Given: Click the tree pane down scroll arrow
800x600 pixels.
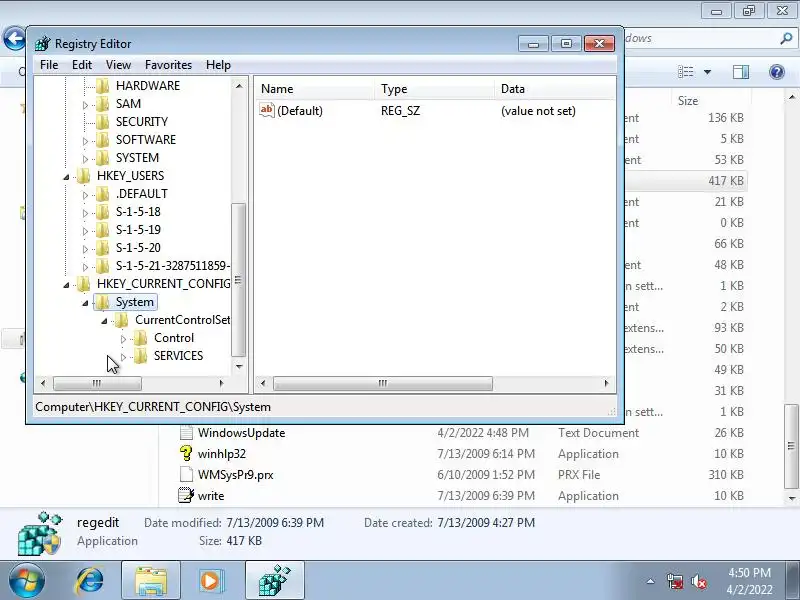Looking at the screenshot, I should click(239, 366).
